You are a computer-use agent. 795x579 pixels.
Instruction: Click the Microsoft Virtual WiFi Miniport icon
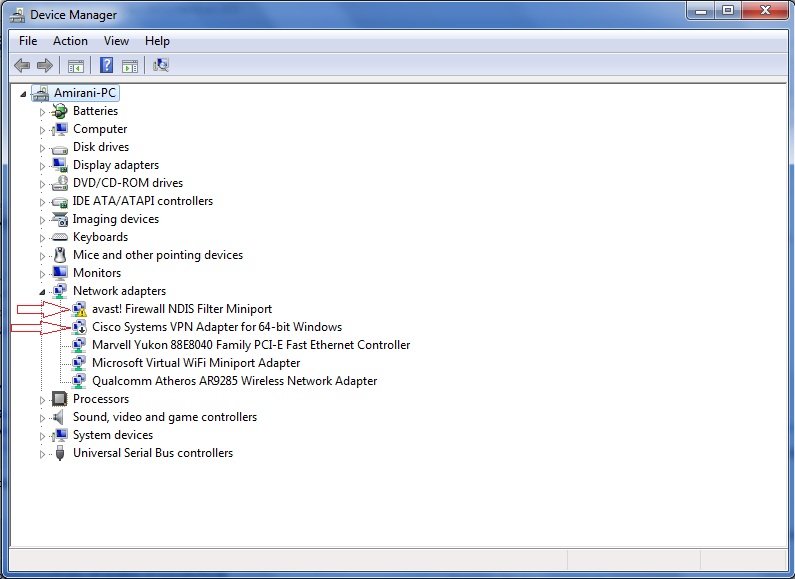[x=79, y=363]
